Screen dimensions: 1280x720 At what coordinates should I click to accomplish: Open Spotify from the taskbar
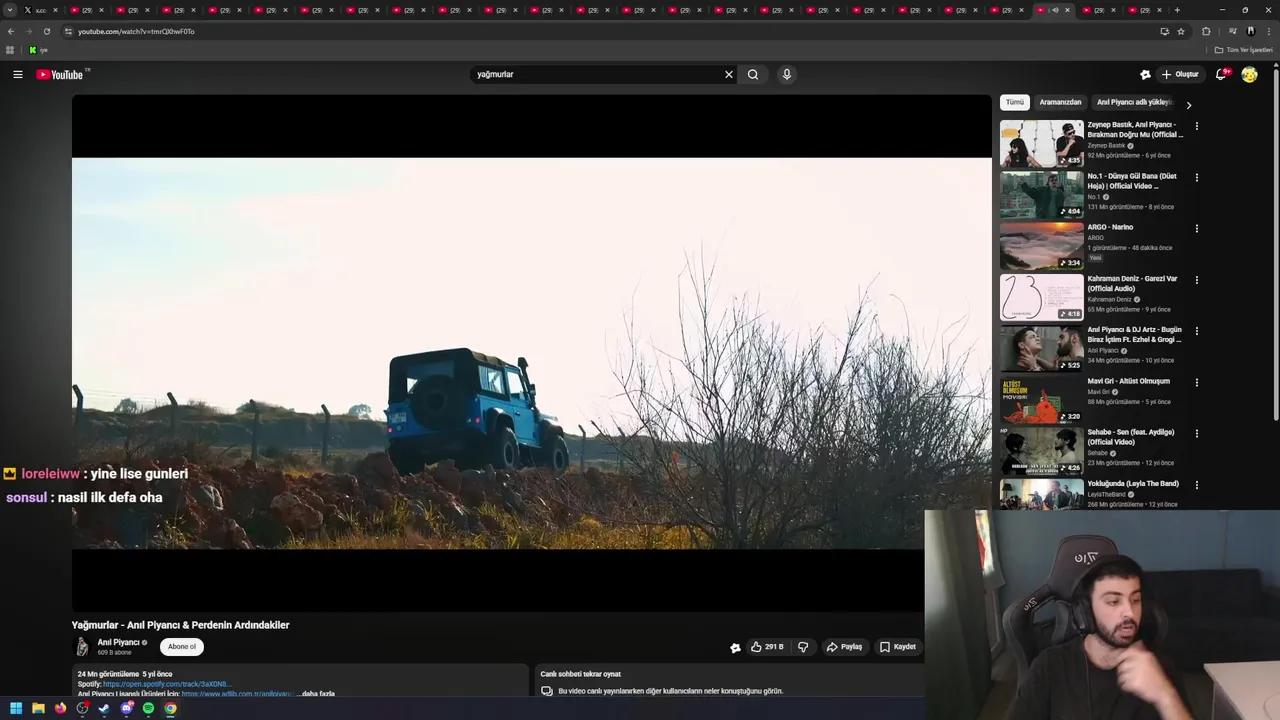[148, 708]
